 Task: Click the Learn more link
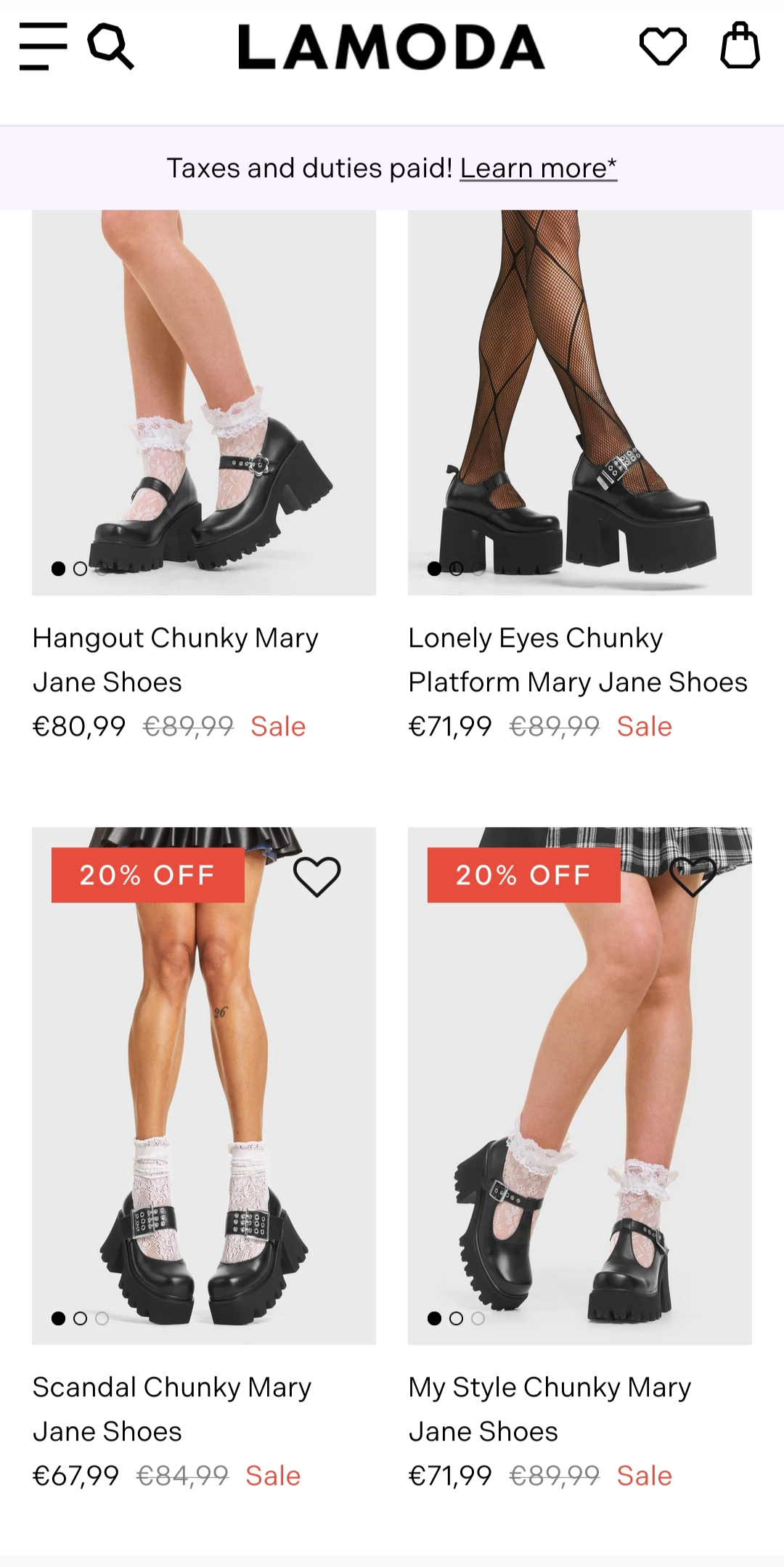point(538,168)
